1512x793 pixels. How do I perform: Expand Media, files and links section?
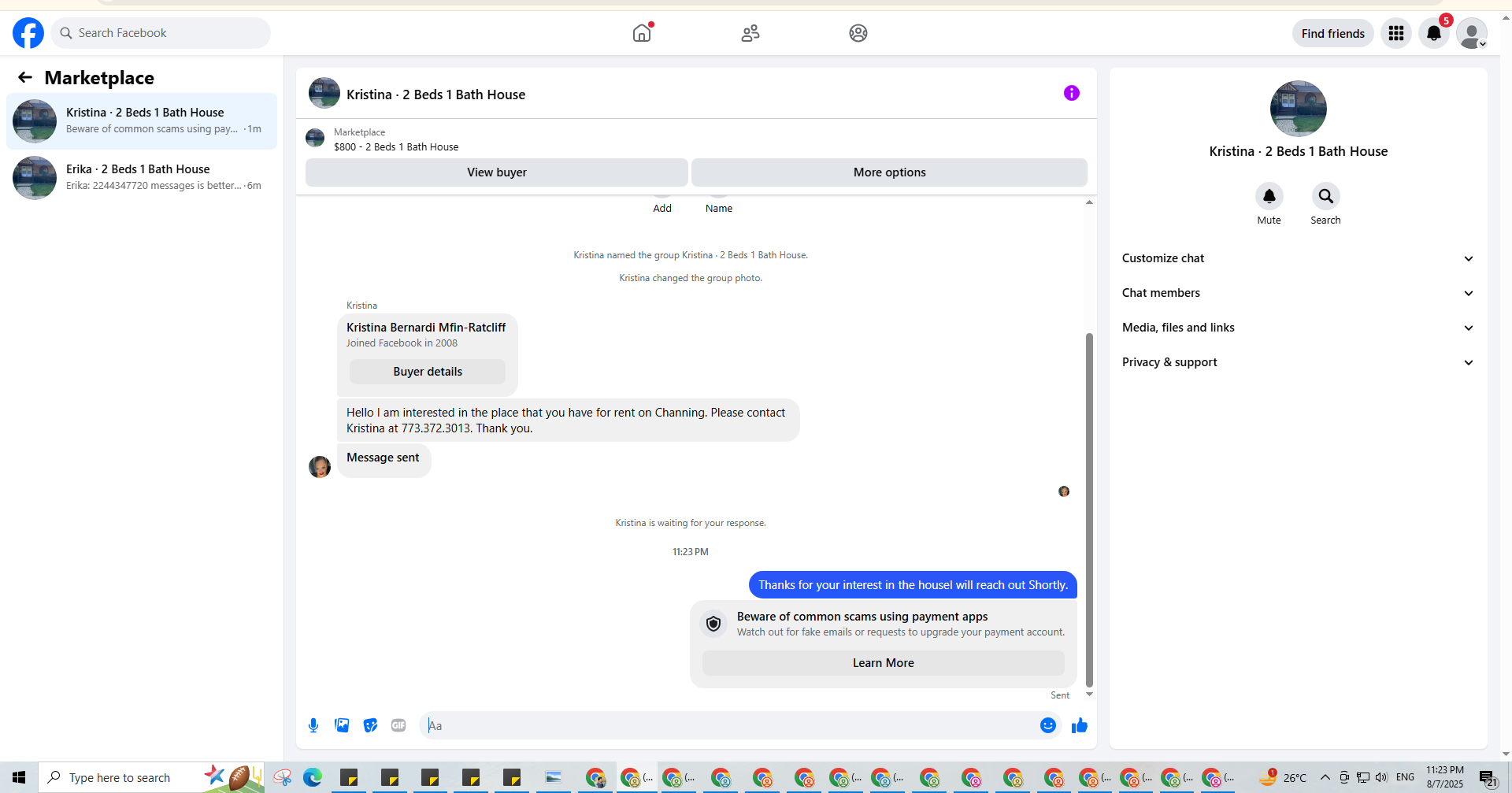[1299, 328]
